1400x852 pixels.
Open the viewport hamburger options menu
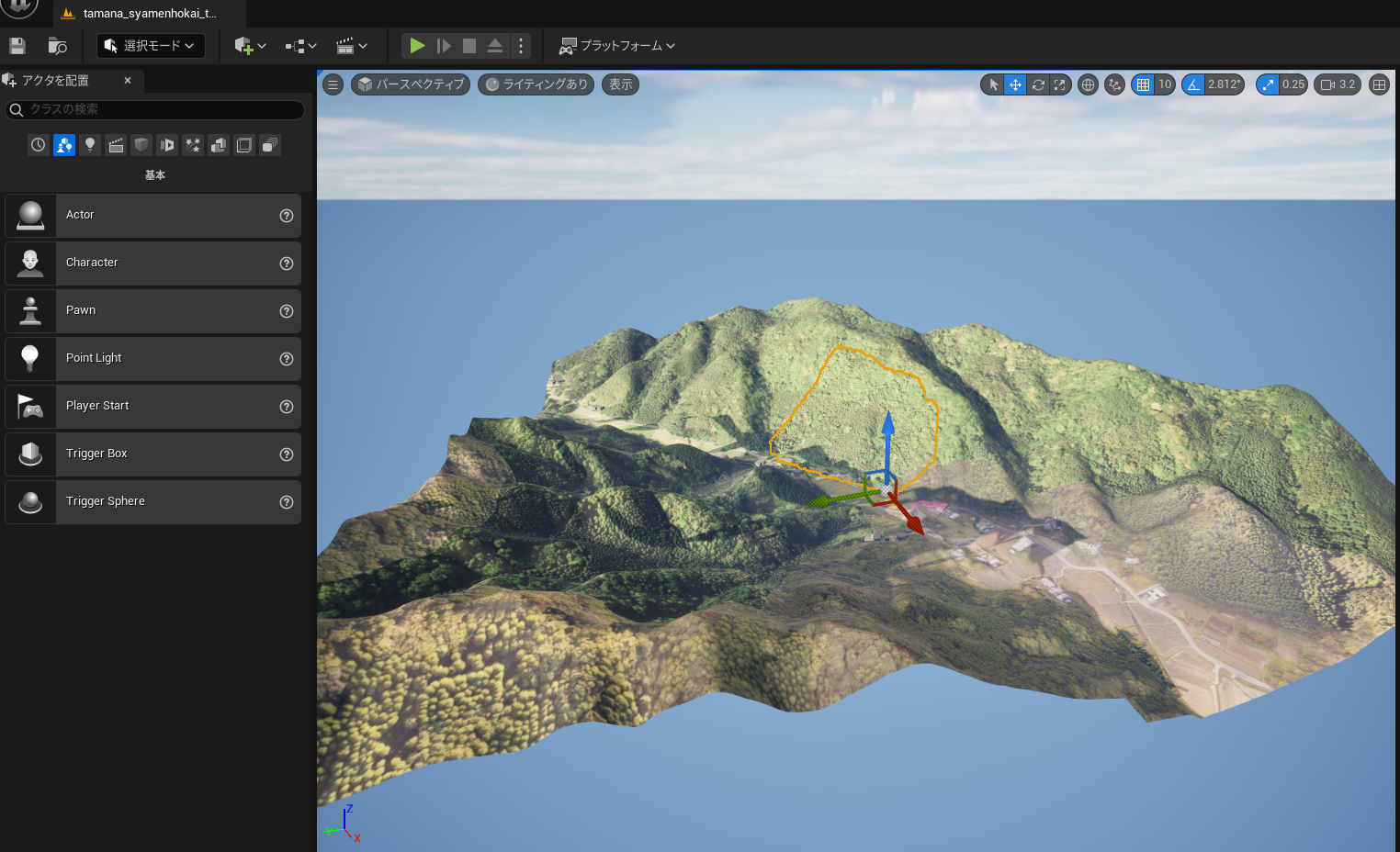pyautogui.click(x=333, y=84)
